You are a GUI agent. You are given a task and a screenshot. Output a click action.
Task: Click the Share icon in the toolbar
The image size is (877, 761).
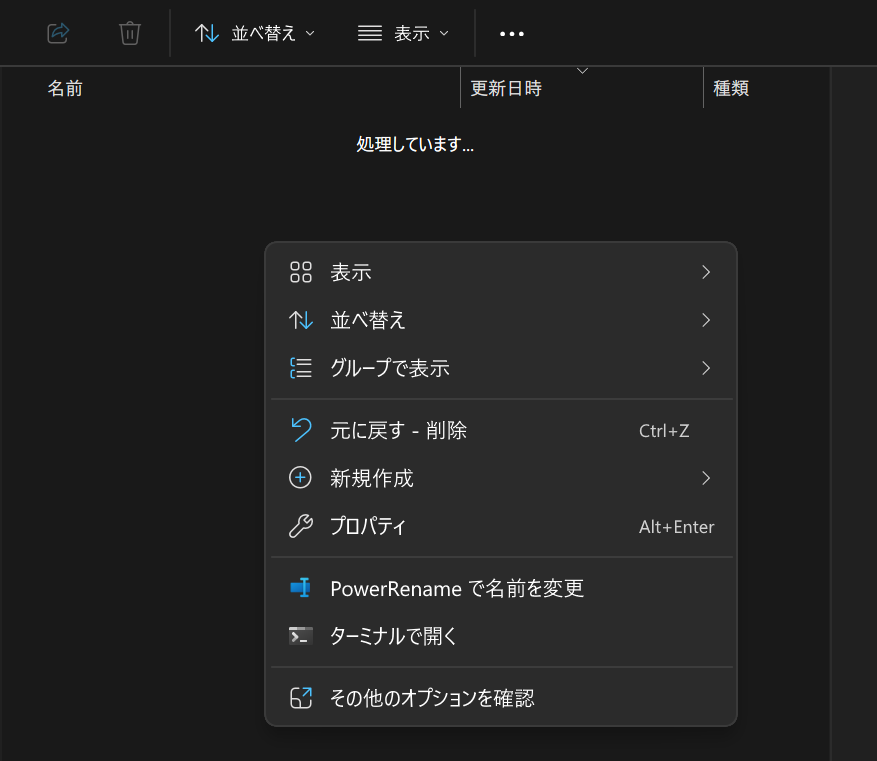tap(58, 33)
